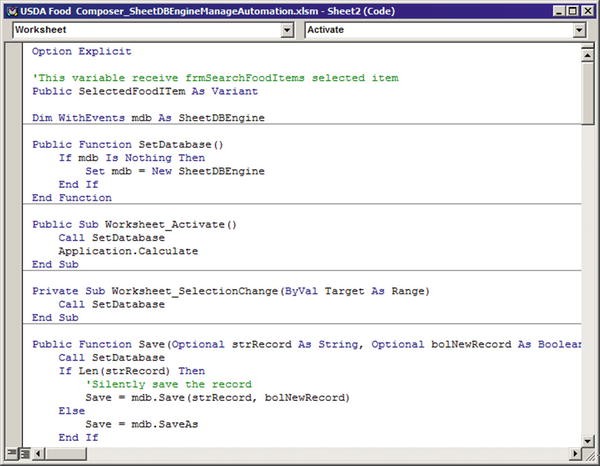Maximize the code window
600x466 pixels.
tap(573, 11)
